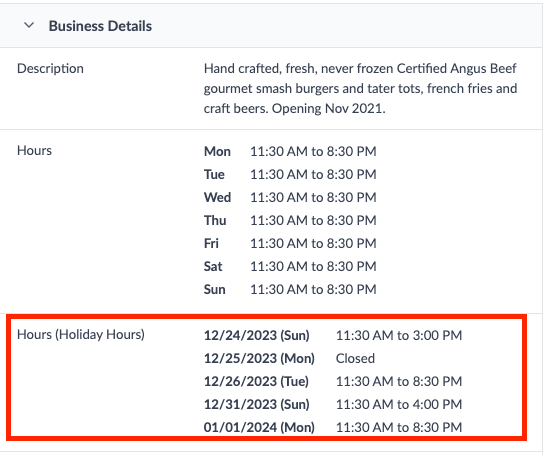Click 12/31/2023 hours ending 4:00 PM

(x=399, y=404)
